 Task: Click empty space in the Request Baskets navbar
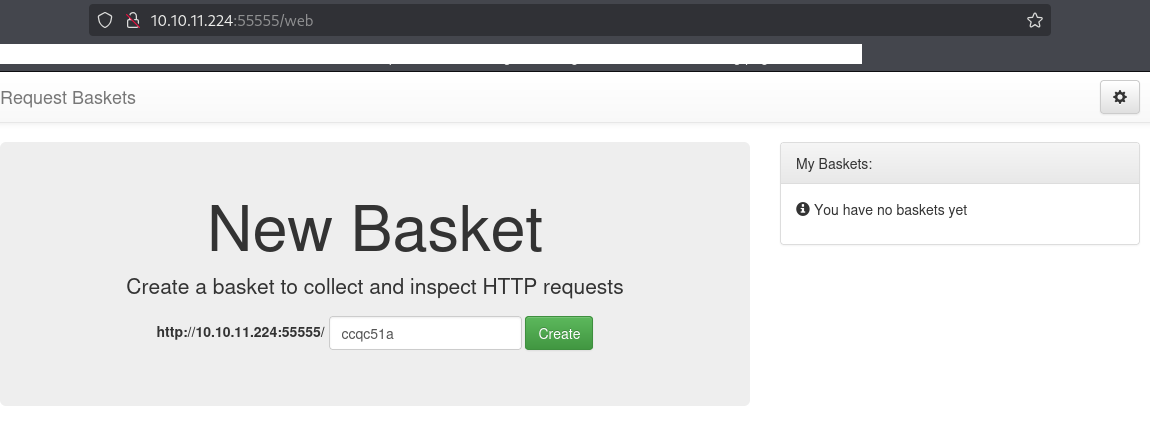click(x=600, y=98)
